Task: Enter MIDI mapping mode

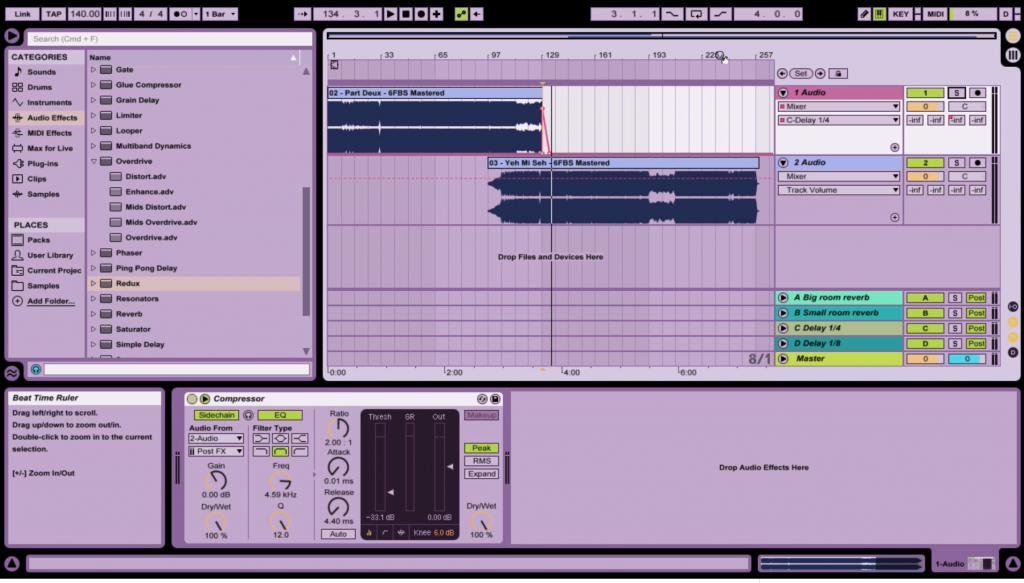Action: pos(936,13)
